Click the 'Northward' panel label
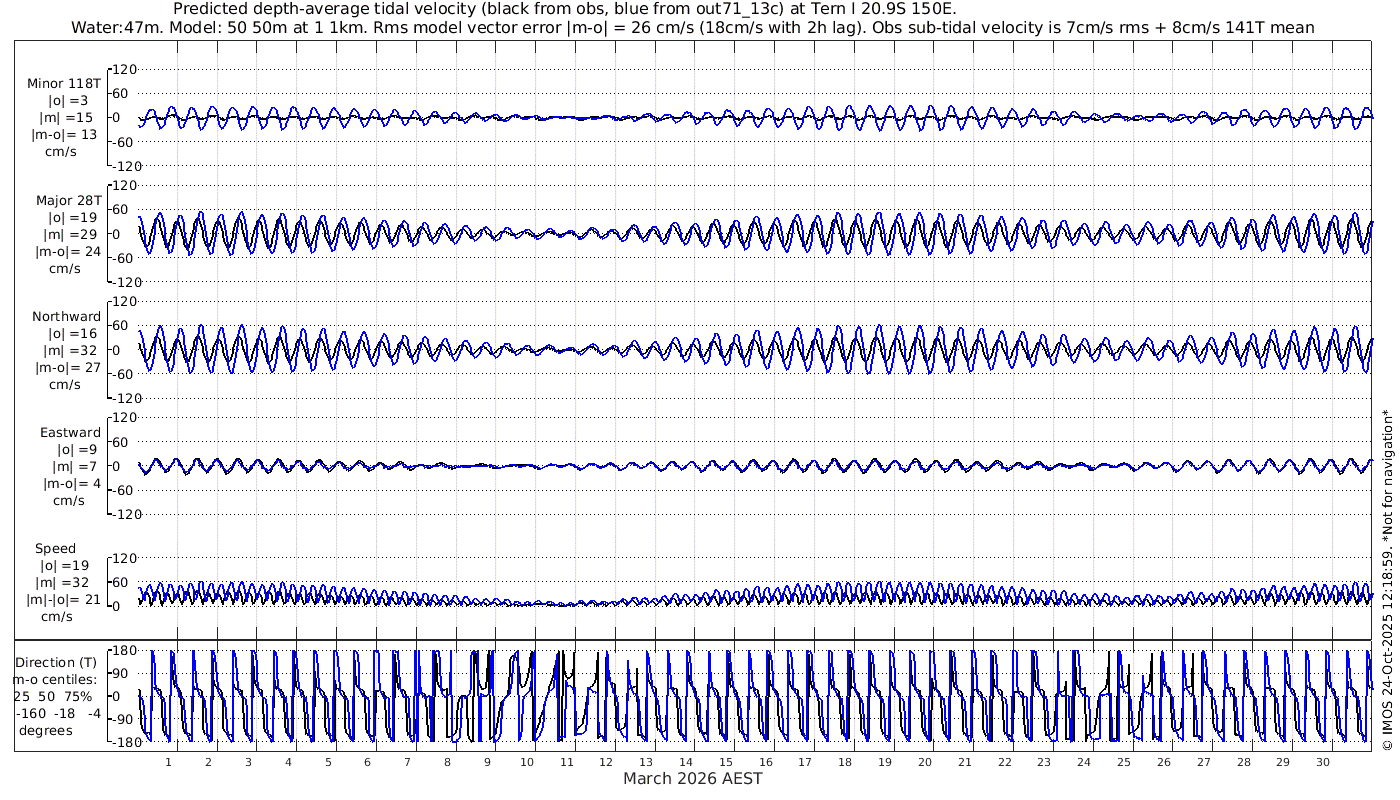The height and width of the screenshot is (800, 1400). point(66,316)
